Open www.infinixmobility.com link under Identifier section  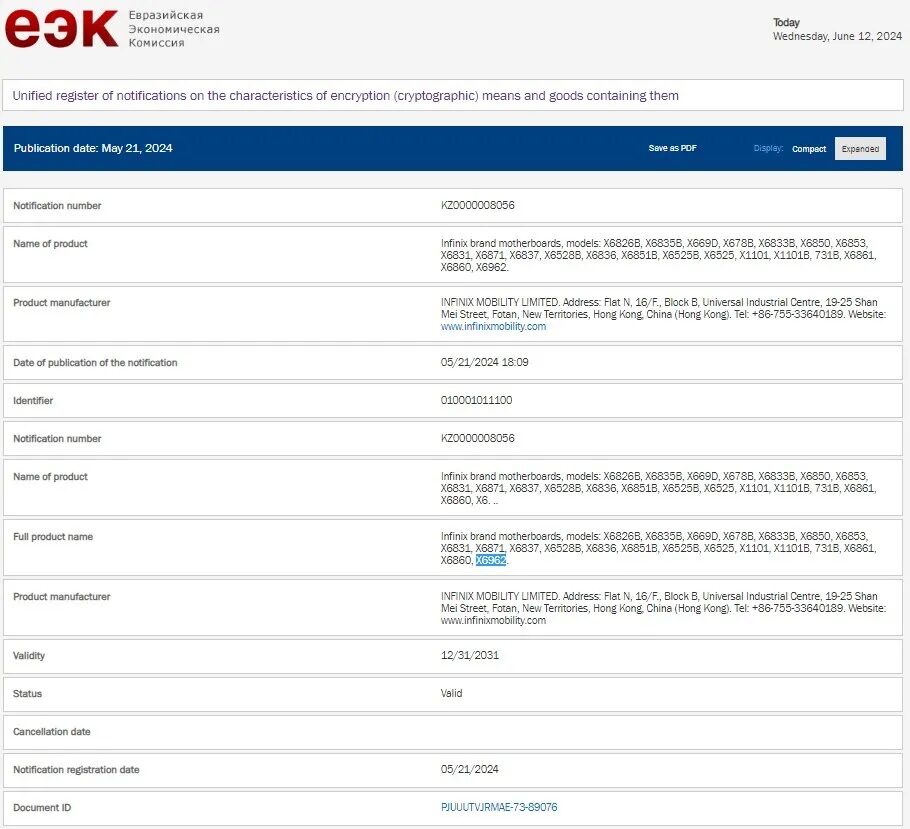493,620
